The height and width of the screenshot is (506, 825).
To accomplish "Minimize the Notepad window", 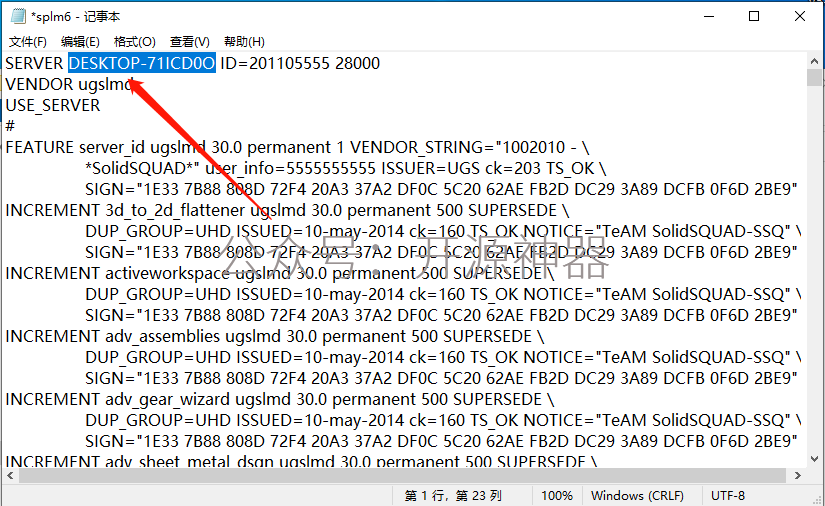I will click(x=709, y=16).
